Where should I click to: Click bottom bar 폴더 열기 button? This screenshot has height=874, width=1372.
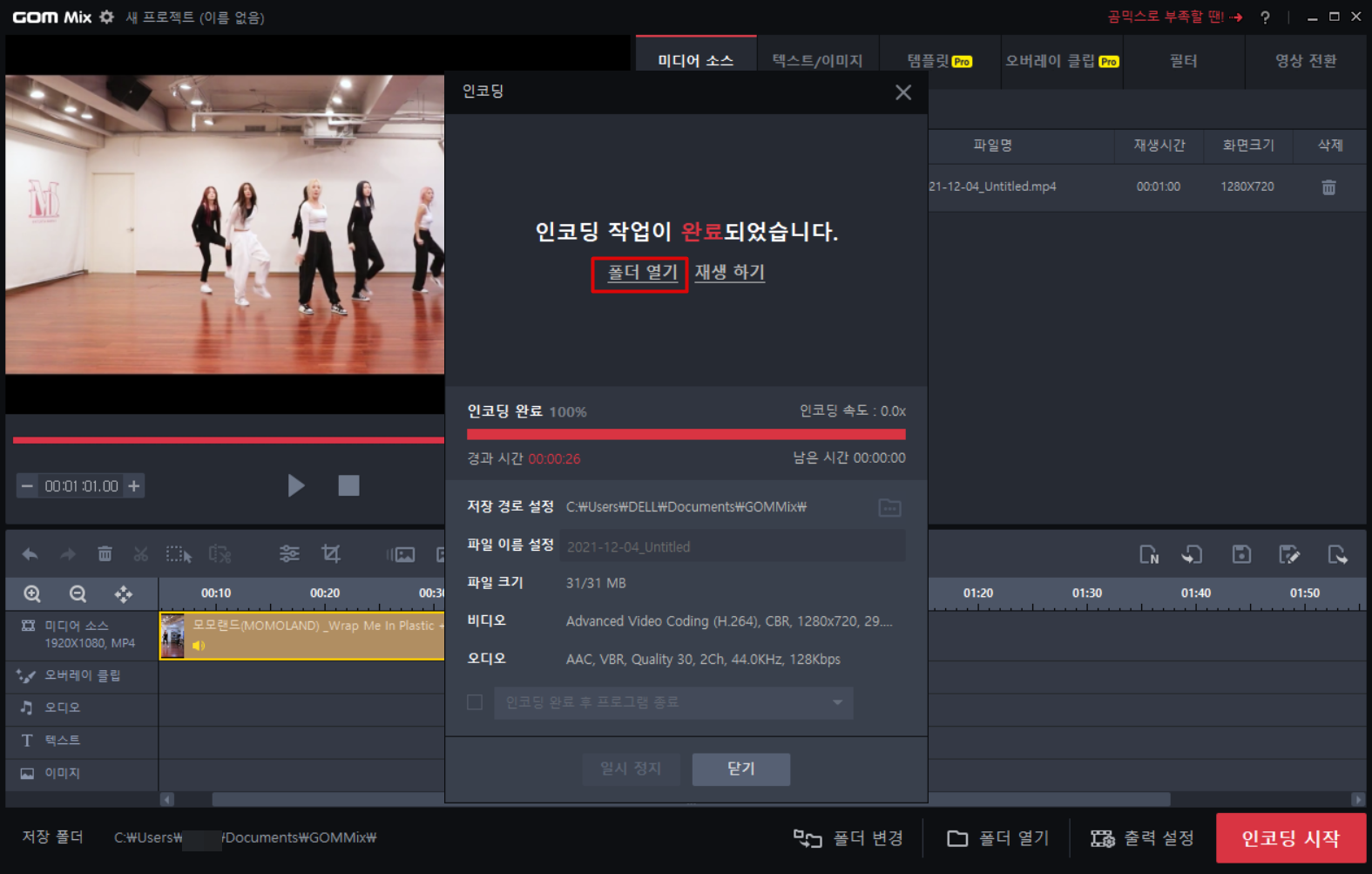998,838
